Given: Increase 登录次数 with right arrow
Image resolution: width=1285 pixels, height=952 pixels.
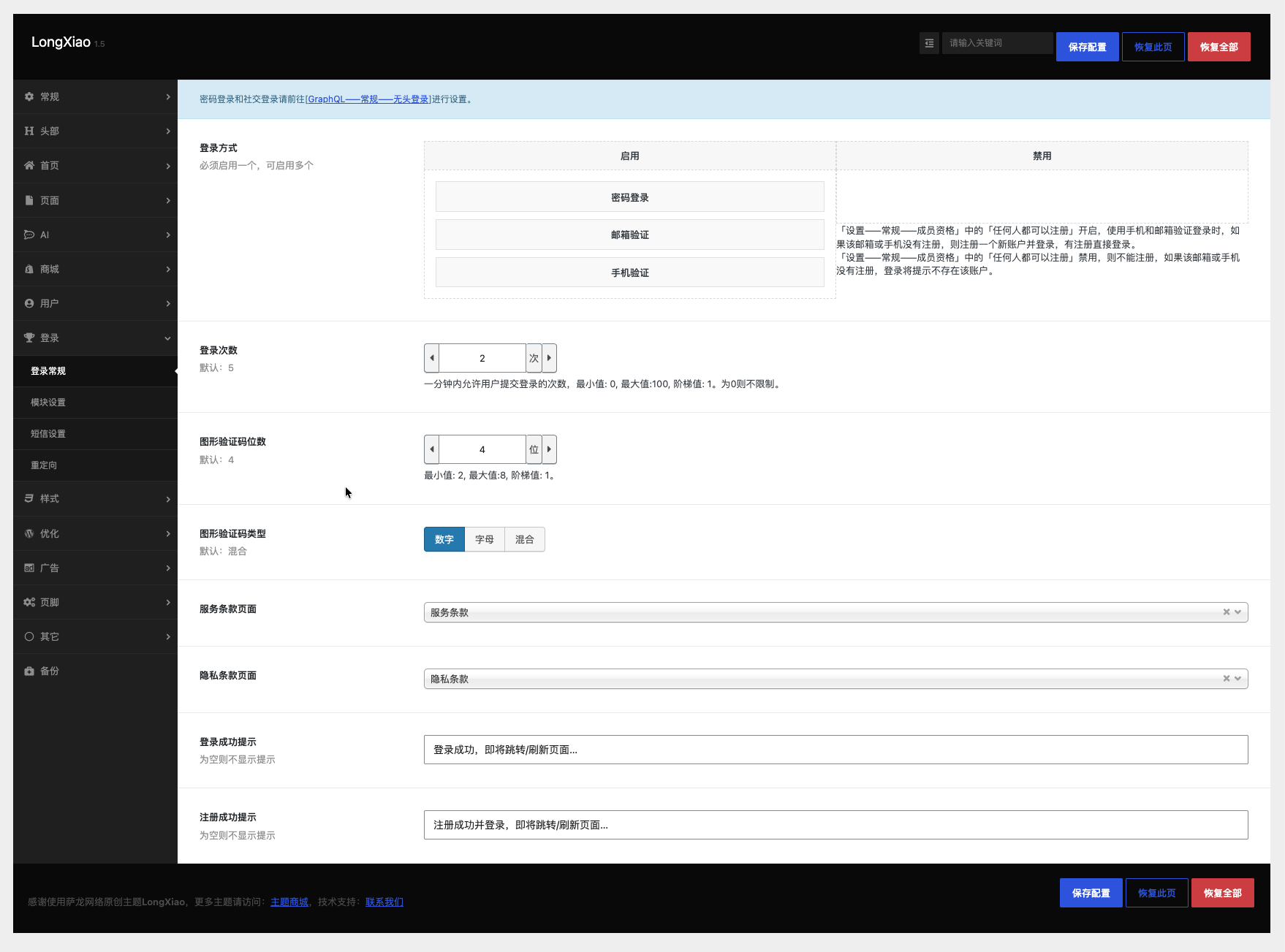Looking at the screenshot, I should [x=549, y=358].
